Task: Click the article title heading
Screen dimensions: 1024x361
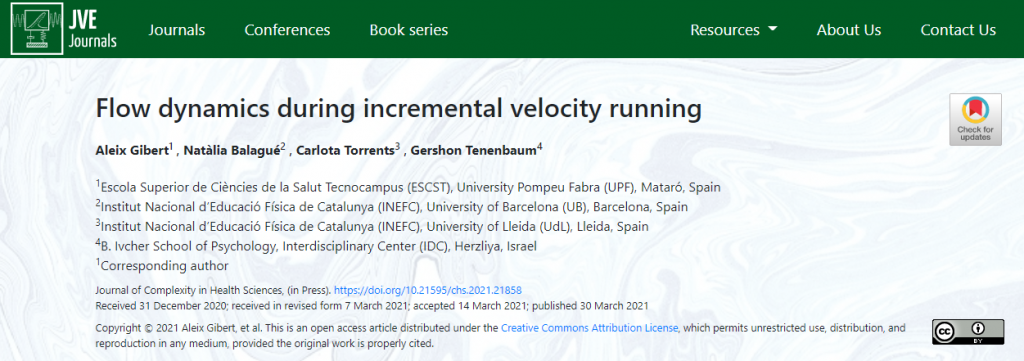Action: tap(398, 110)
